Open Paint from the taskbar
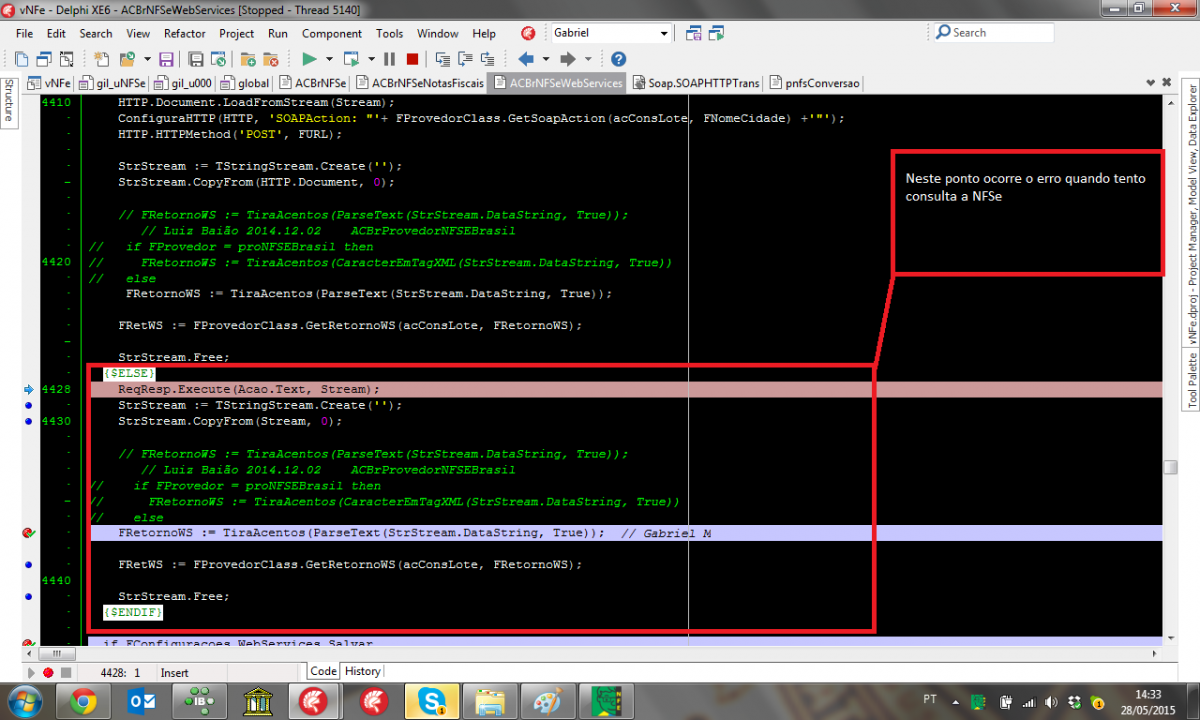Screen dimensions: 1200x720 click(x=549, y=701)
